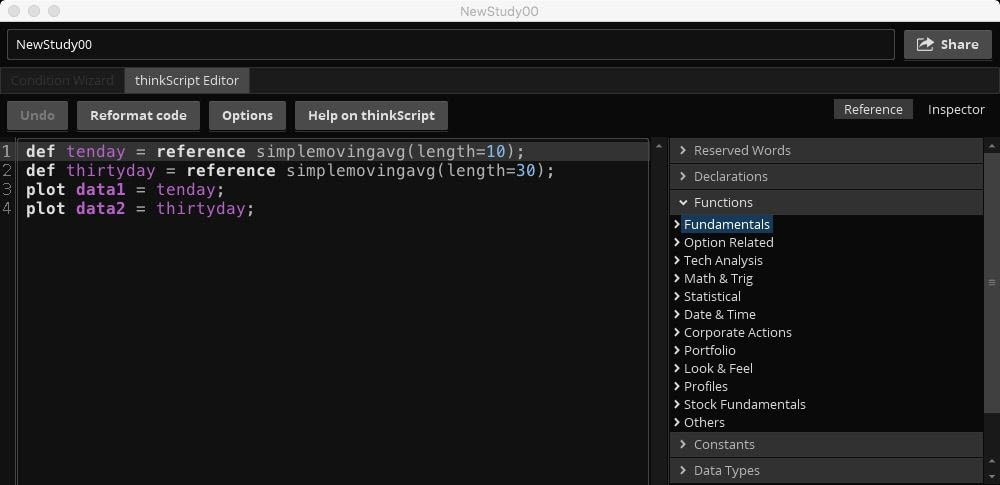Expand the Others group chevron
This screenshot has width=1000, height=485.
tap(677, 422)
